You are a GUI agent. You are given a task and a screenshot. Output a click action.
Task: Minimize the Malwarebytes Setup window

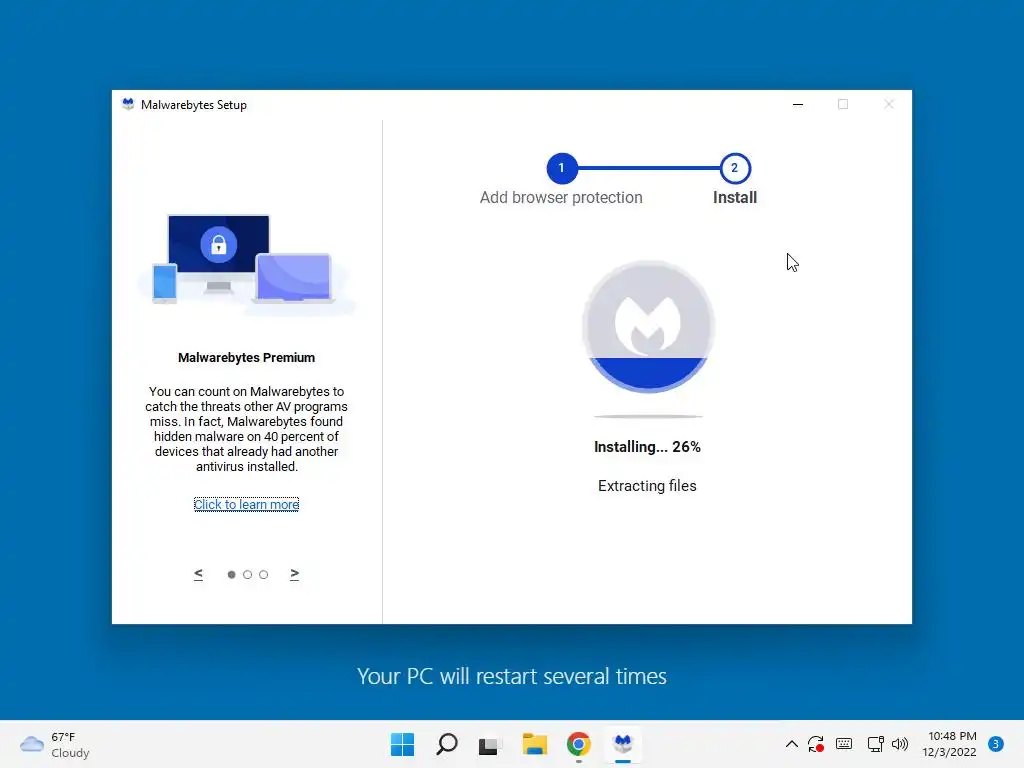(798, 104)
